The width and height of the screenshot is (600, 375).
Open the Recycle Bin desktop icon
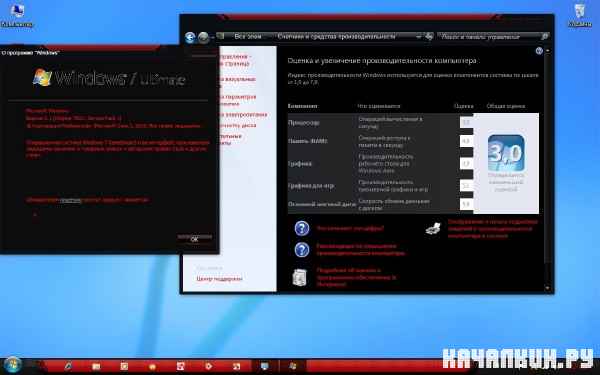pos(580,15)
